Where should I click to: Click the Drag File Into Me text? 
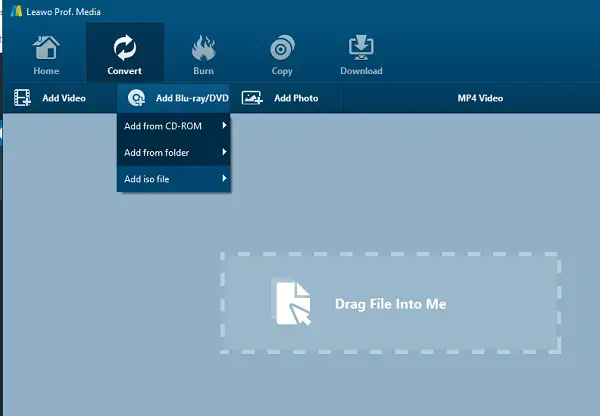[x=391, y=304]
